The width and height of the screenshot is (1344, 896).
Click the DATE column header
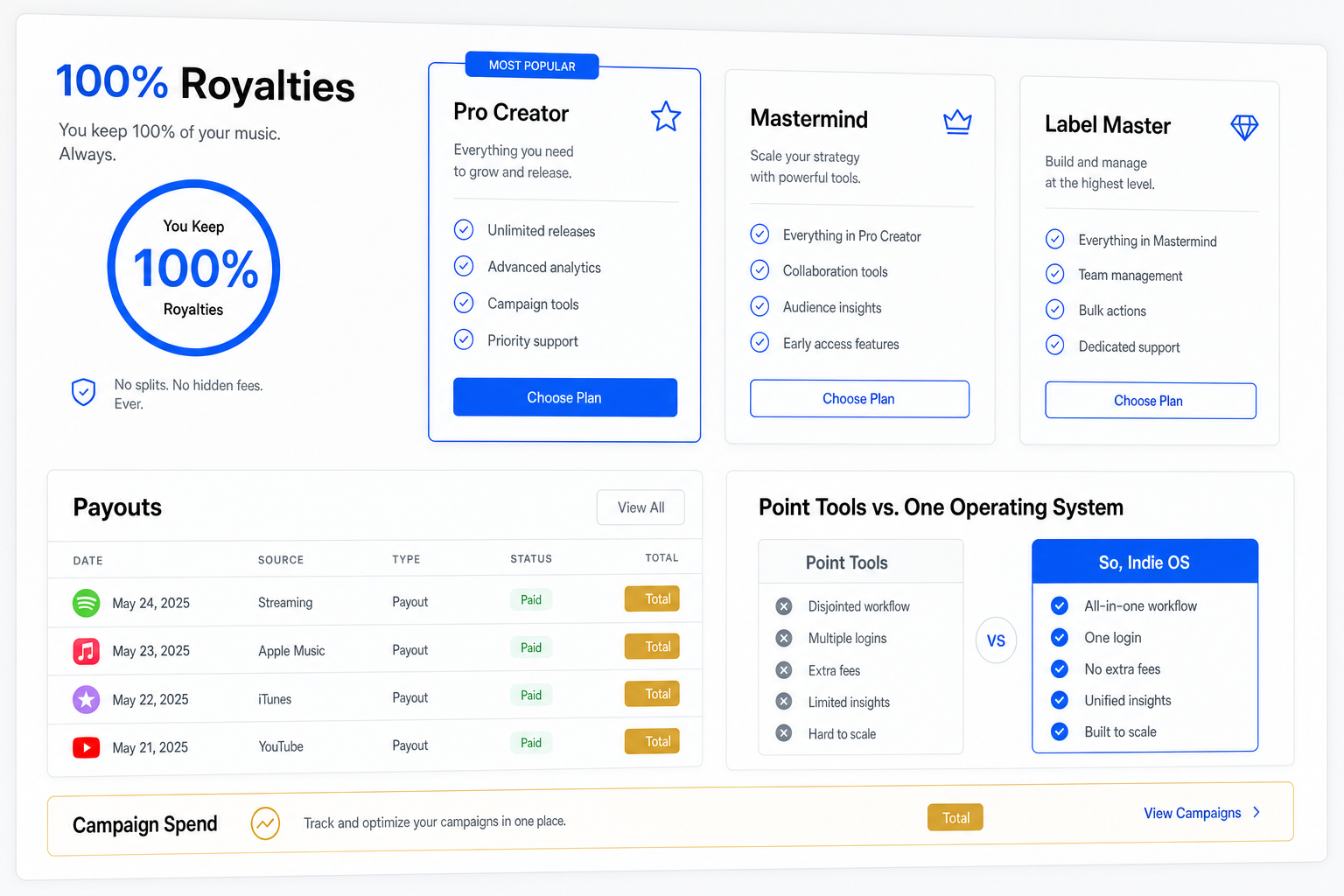(87, 561)
